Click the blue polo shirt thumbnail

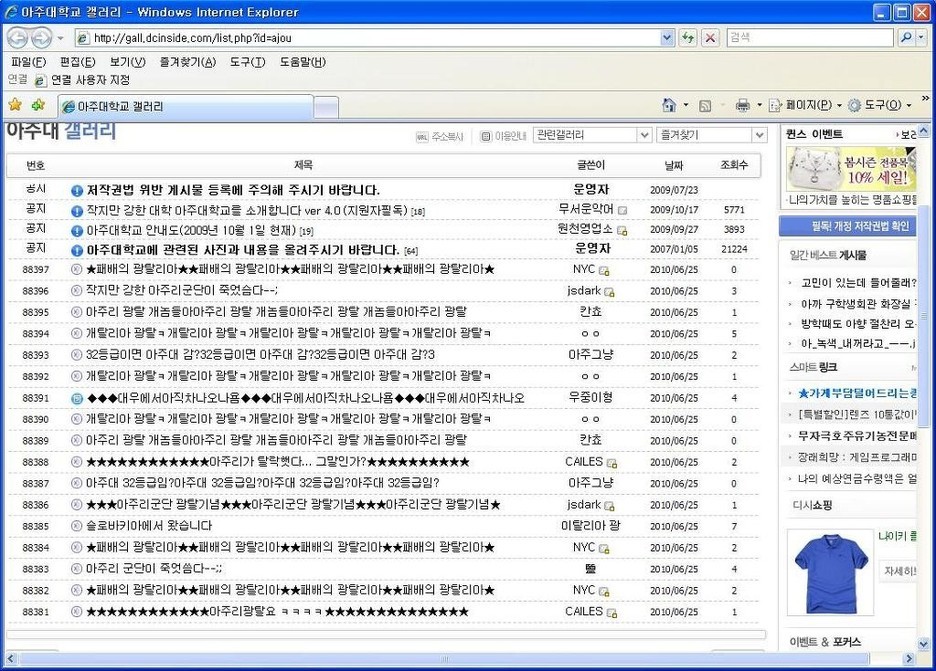click(829, 572)
